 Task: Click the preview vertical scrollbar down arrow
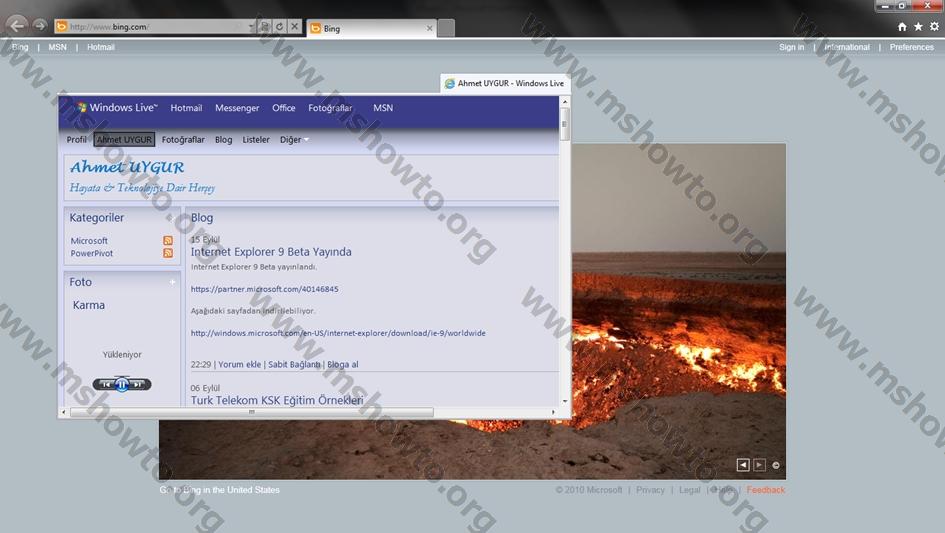tap(565, 401)
